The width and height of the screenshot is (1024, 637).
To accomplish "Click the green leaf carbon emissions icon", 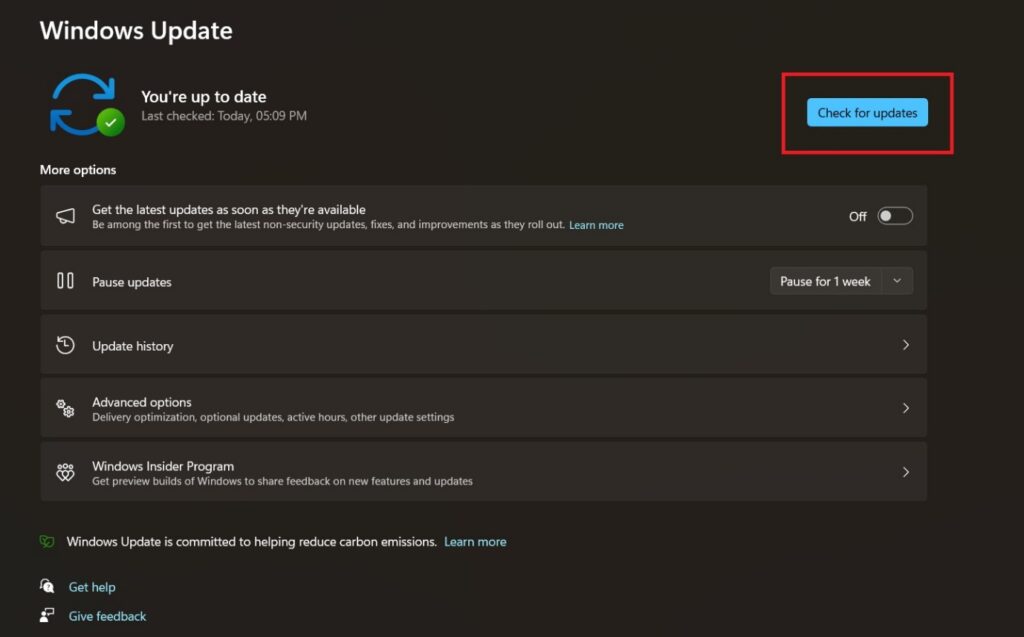I will 47,541.
